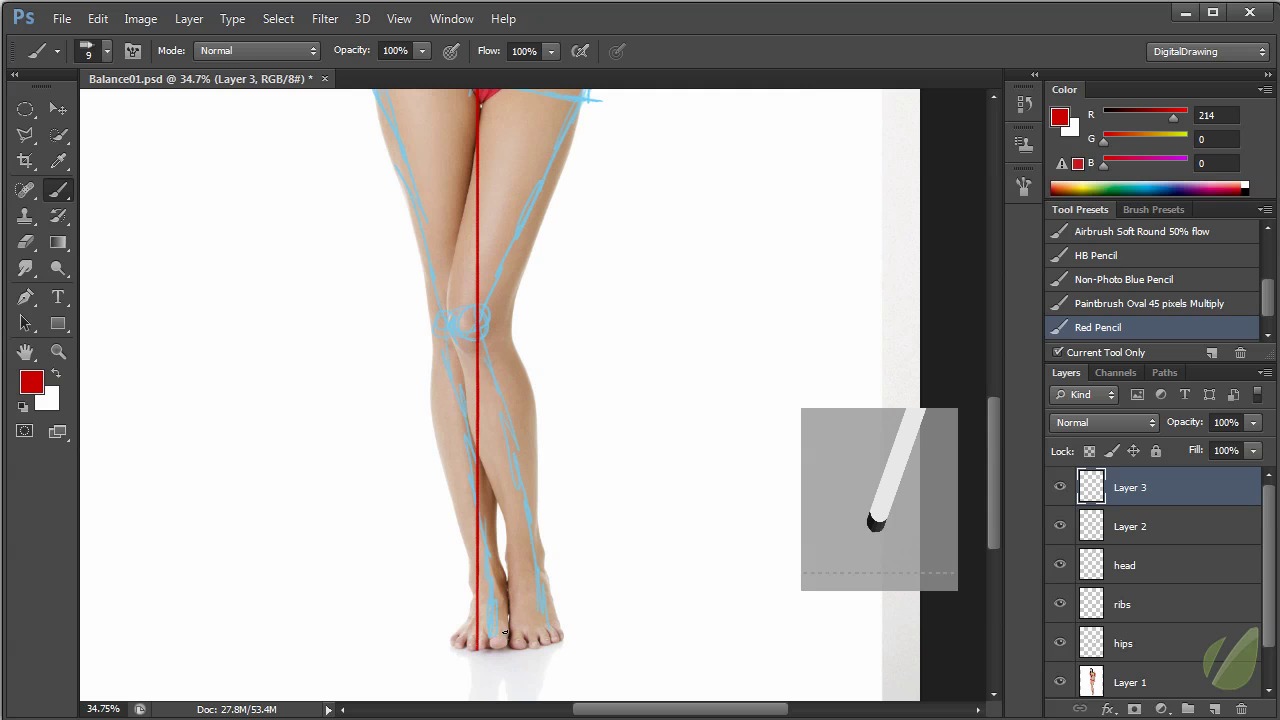Switch to the Channels tab
Image resolution: width=1280 pixels, height=720 pixels.
pyautogui.click(x=1115, y=373)
